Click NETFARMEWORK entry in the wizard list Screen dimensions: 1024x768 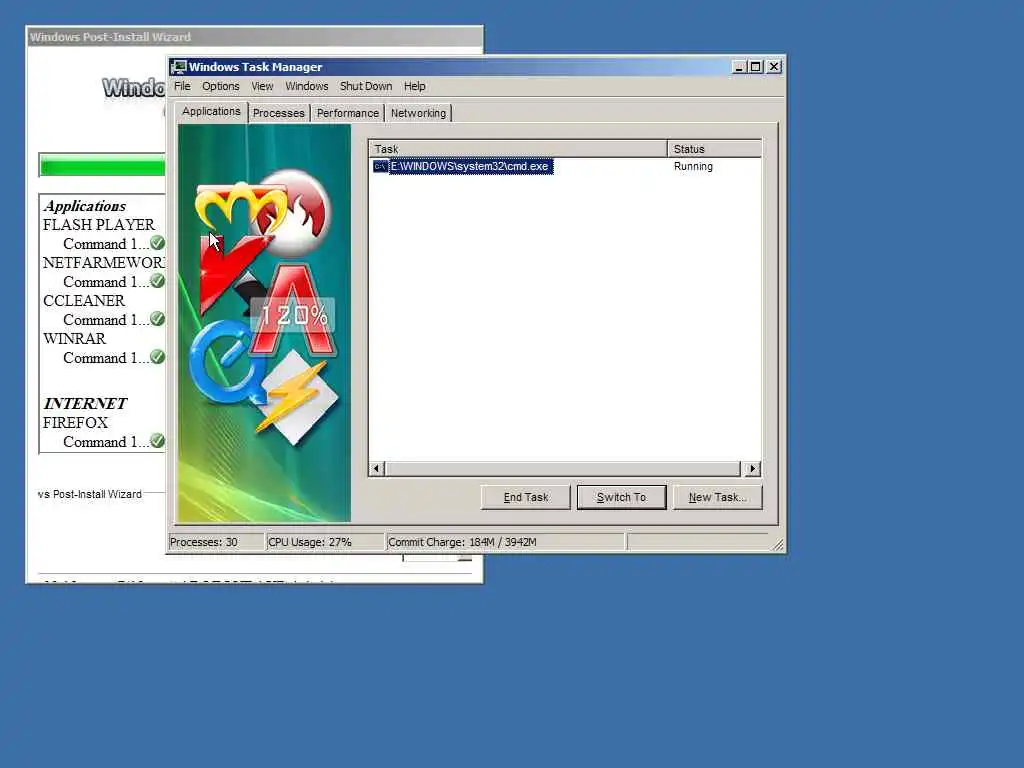104,263
